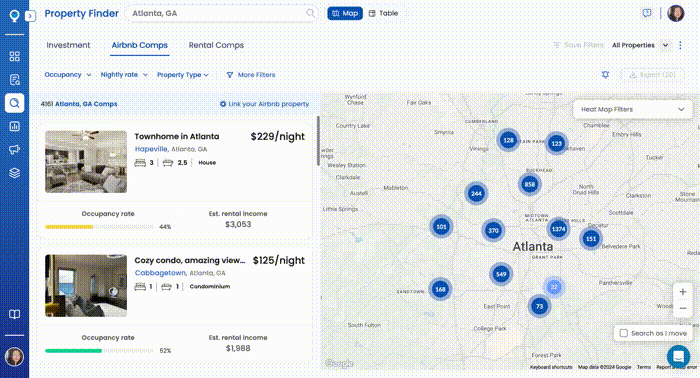Open the bar chart analytics sidebar icon

14,126
